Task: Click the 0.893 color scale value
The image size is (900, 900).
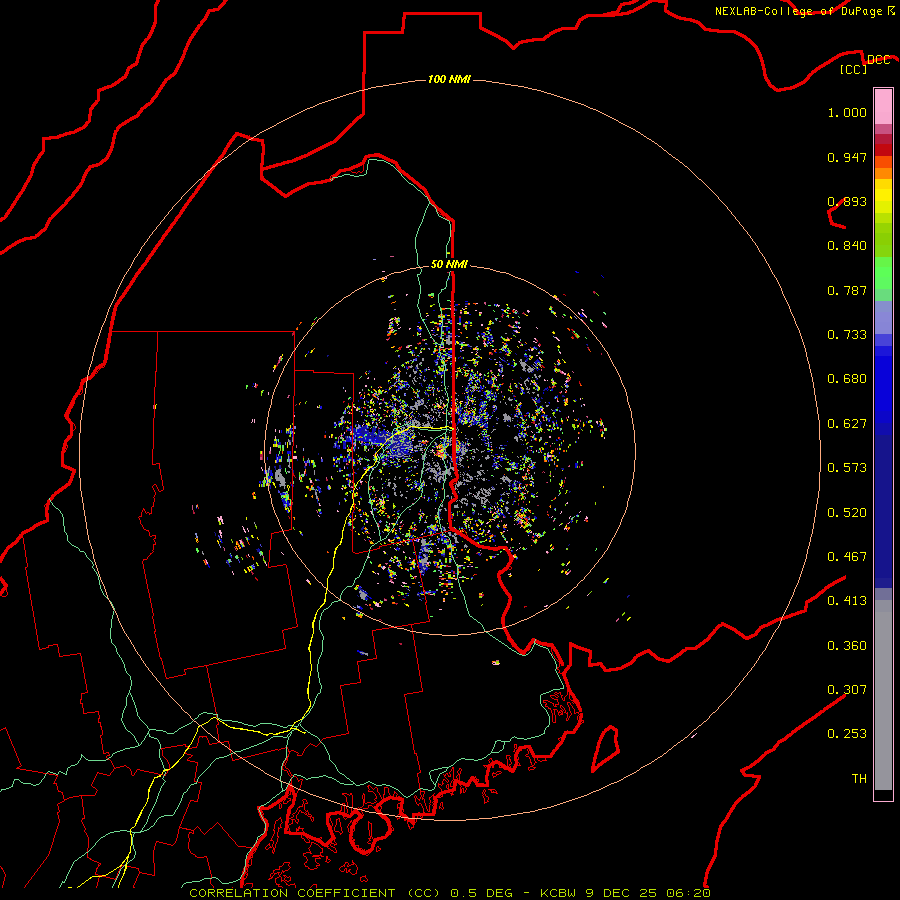Action: (847, 201)
